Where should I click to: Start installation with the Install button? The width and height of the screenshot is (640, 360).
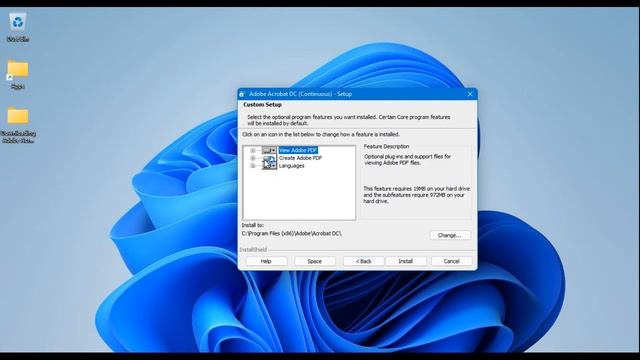tap(406, 261)
